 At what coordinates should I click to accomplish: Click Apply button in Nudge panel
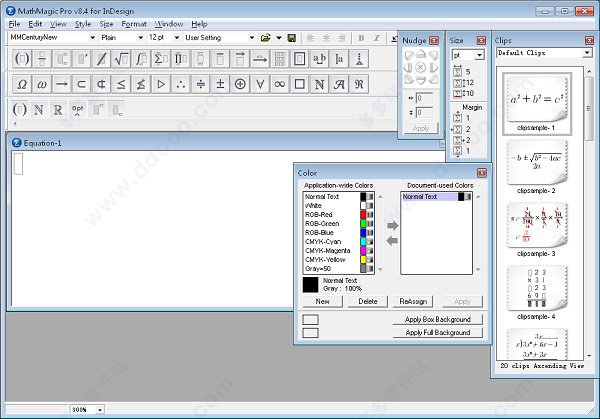421,128
